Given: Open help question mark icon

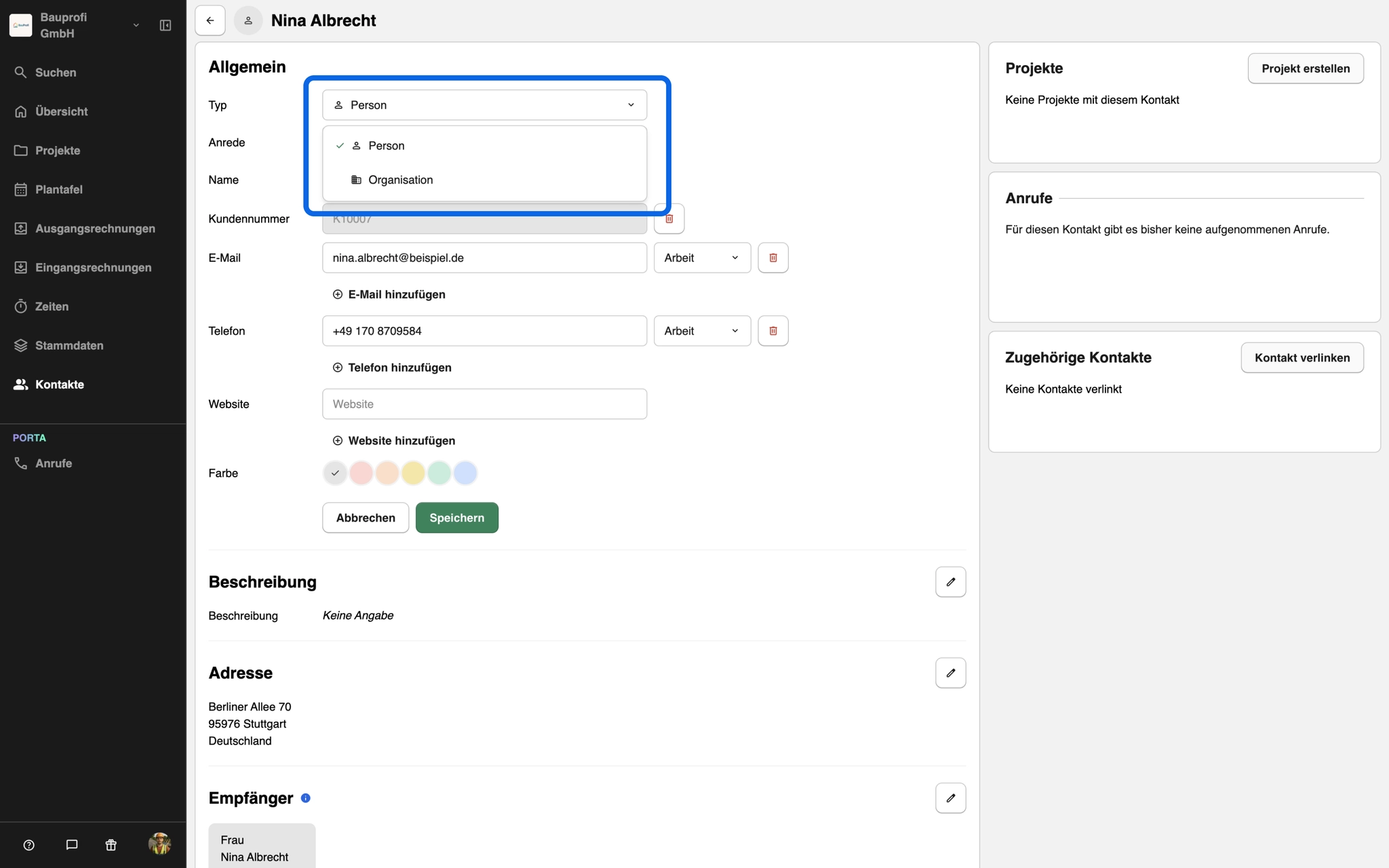Looking at the screenshot, I should tap(28, 845).
